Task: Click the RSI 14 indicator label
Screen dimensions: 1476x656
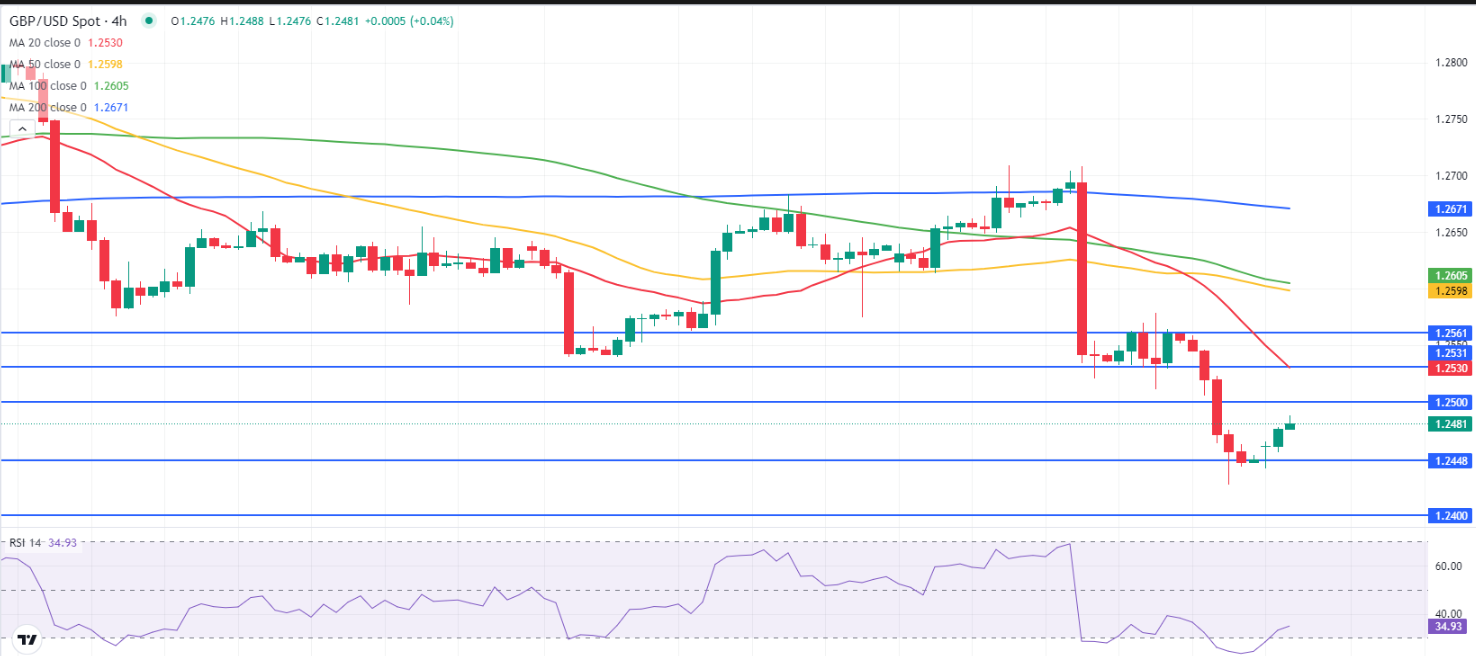Action: tap(27, 543)
